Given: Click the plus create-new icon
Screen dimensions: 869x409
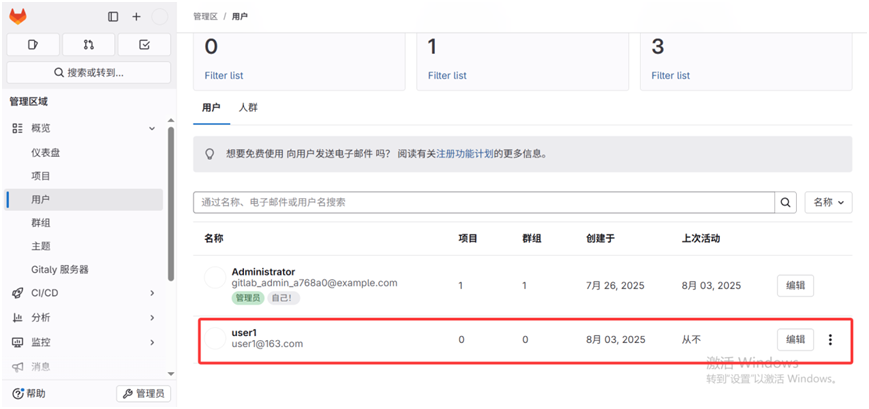Looking at the screenshot, I should 136,17.
